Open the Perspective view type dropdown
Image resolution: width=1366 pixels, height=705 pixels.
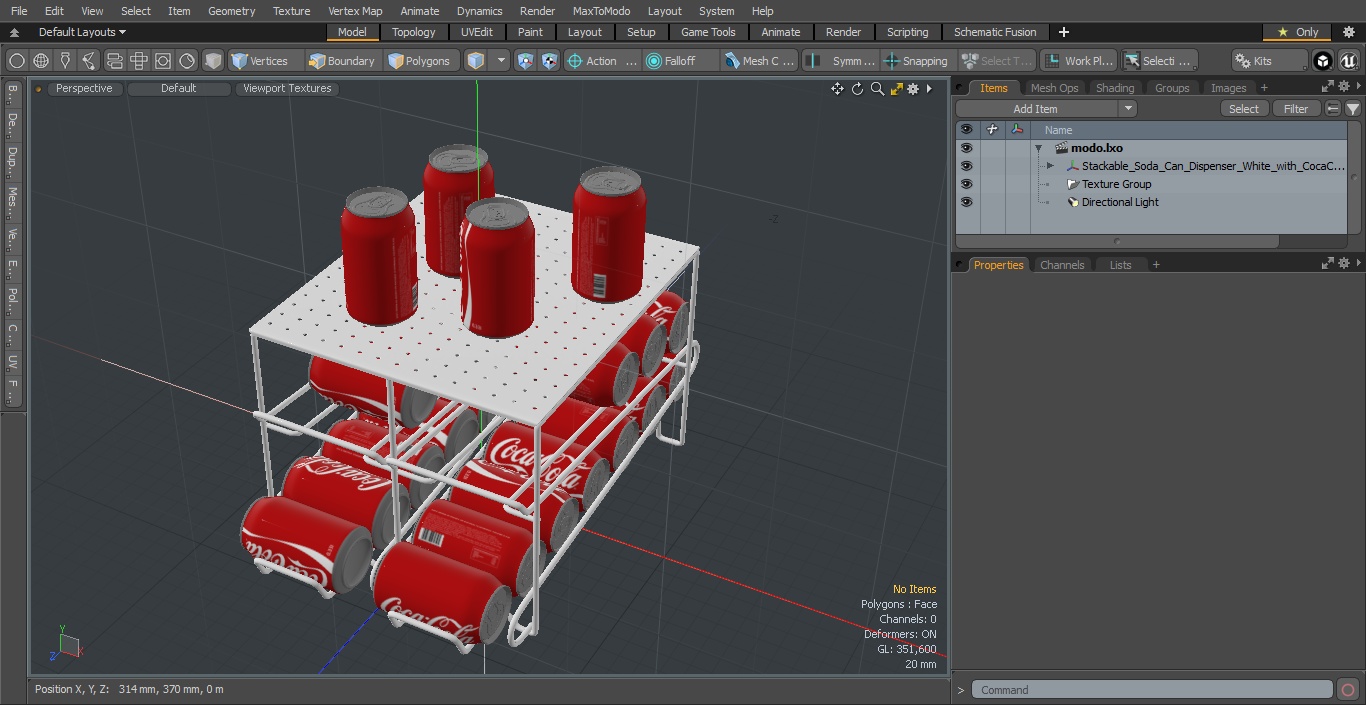tap(84, 88)
